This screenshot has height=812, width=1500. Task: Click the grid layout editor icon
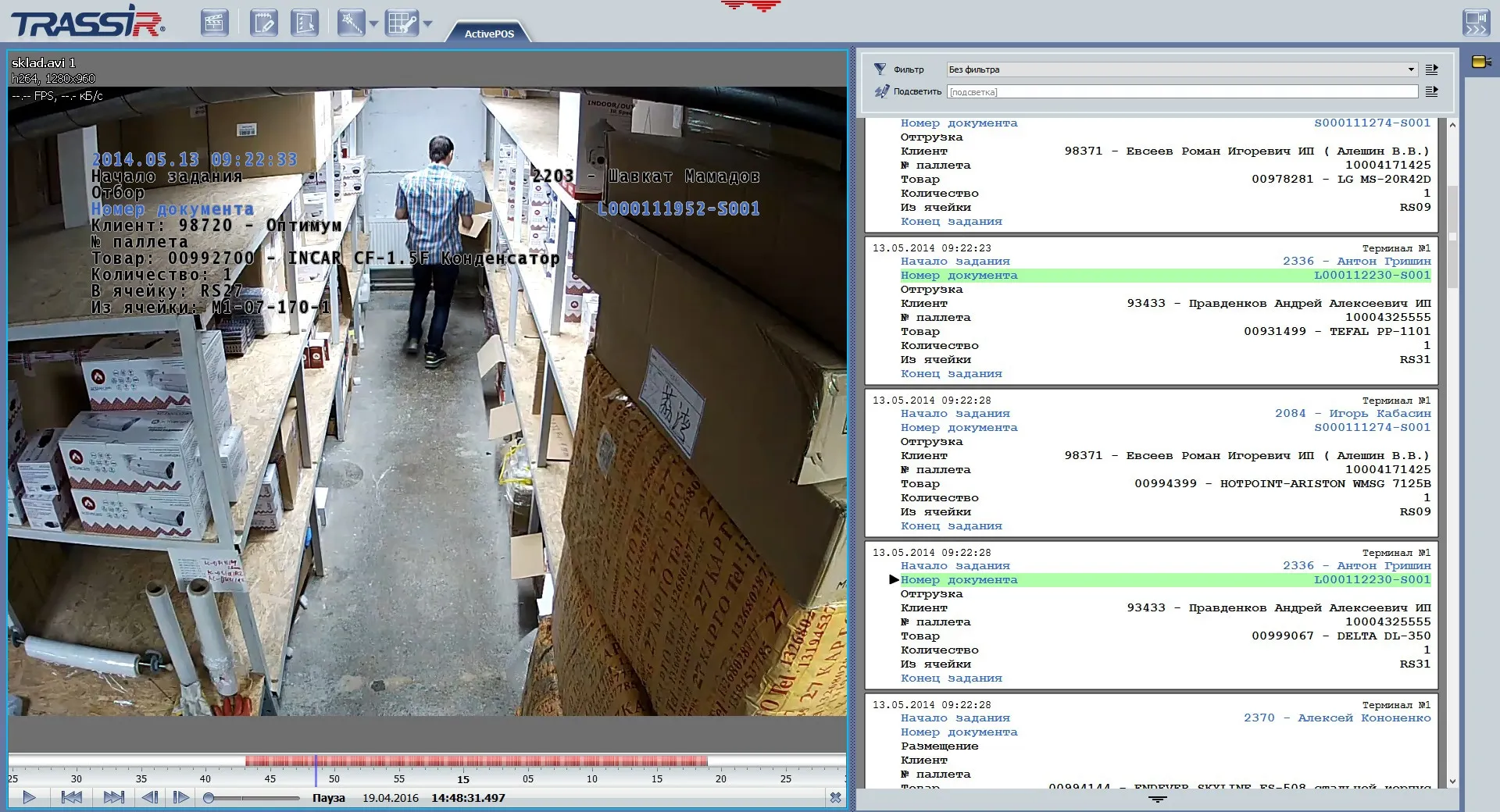(402, 23)
